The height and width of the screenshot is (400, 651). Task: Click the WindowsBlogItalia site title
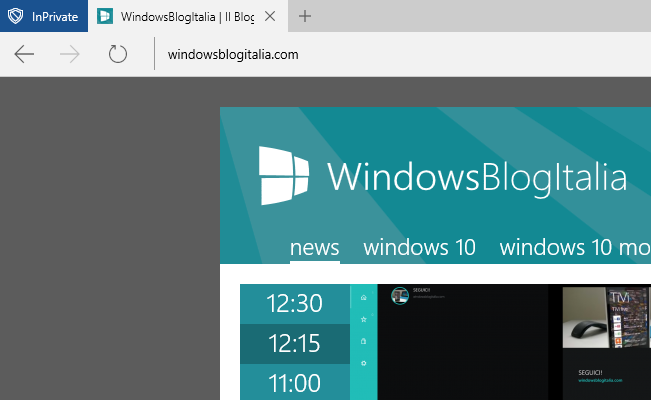pos(477,177)
